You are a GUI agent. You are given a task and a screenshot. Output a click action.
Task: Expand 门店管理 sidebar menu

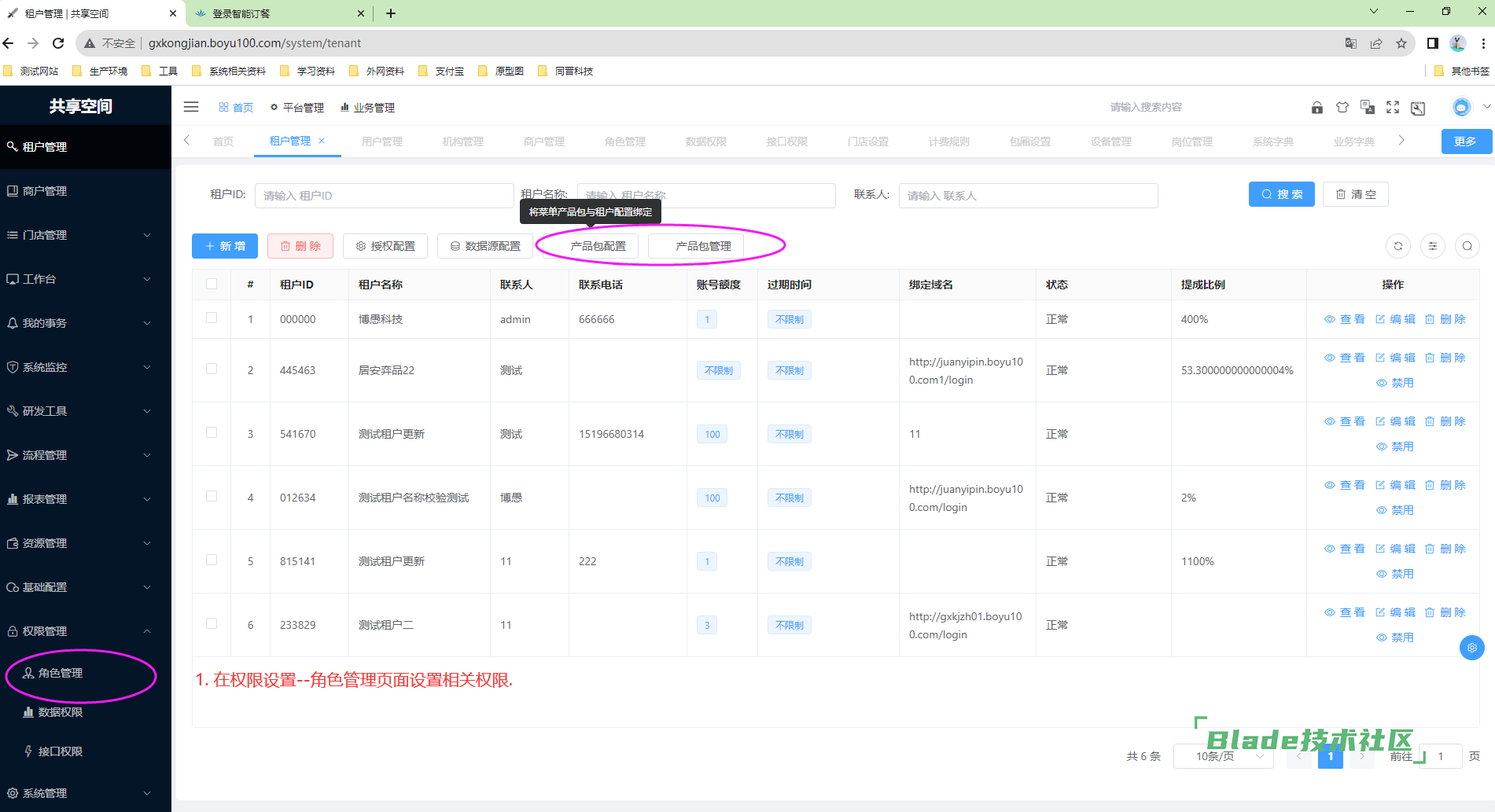click(x=86, y=235)
